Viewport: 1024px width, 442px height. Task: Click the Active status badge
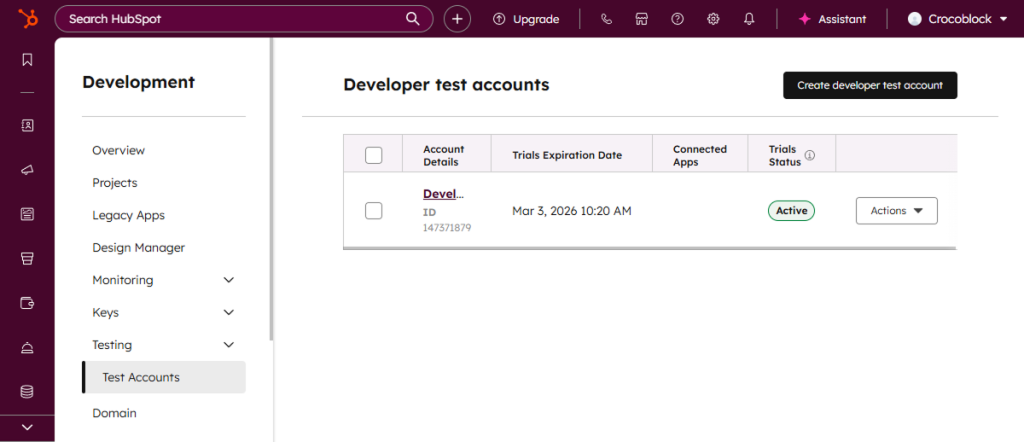[792, 211]
